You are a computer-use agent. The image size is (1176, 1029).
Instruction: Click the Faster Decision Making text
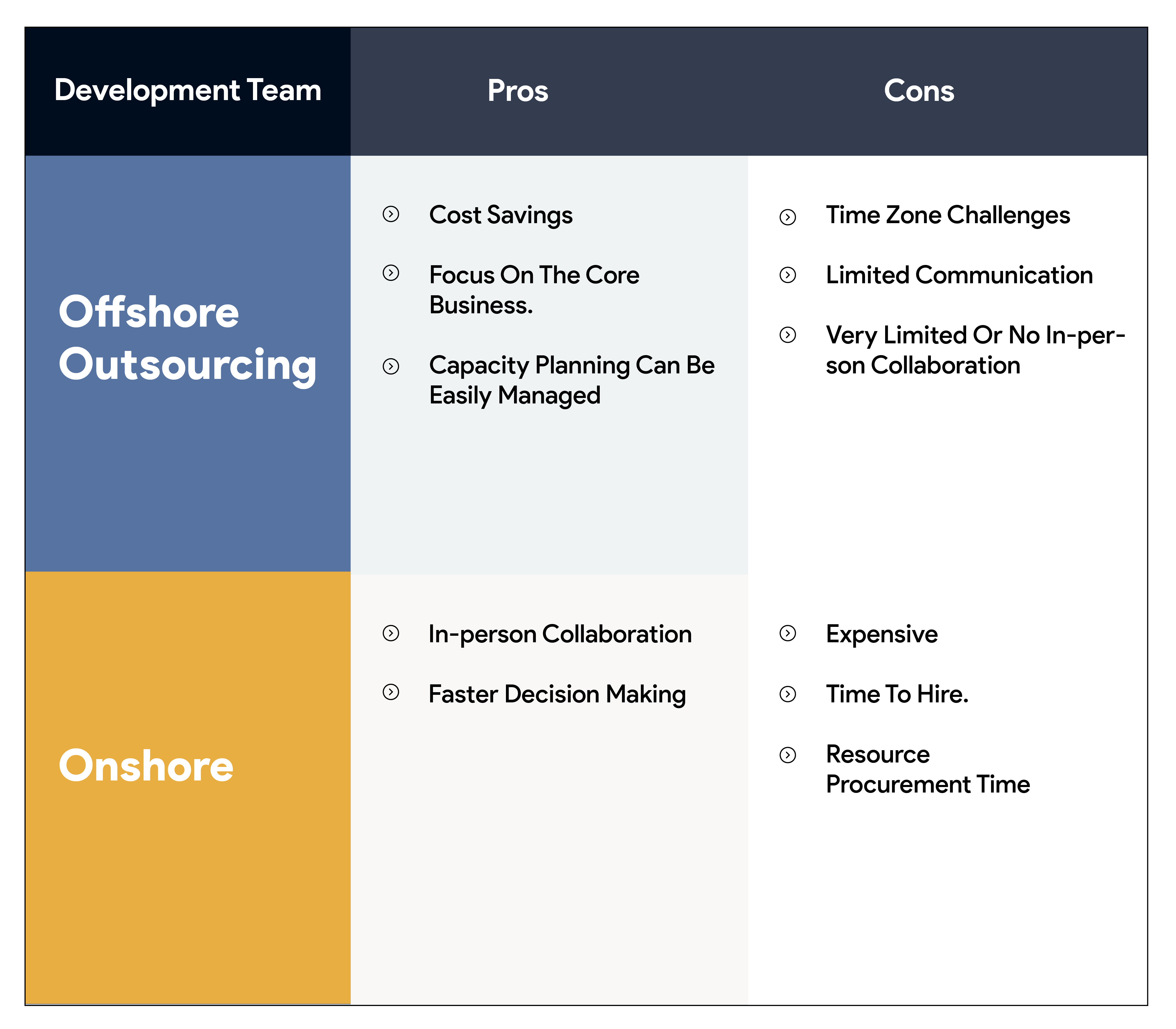coord(557,694)
